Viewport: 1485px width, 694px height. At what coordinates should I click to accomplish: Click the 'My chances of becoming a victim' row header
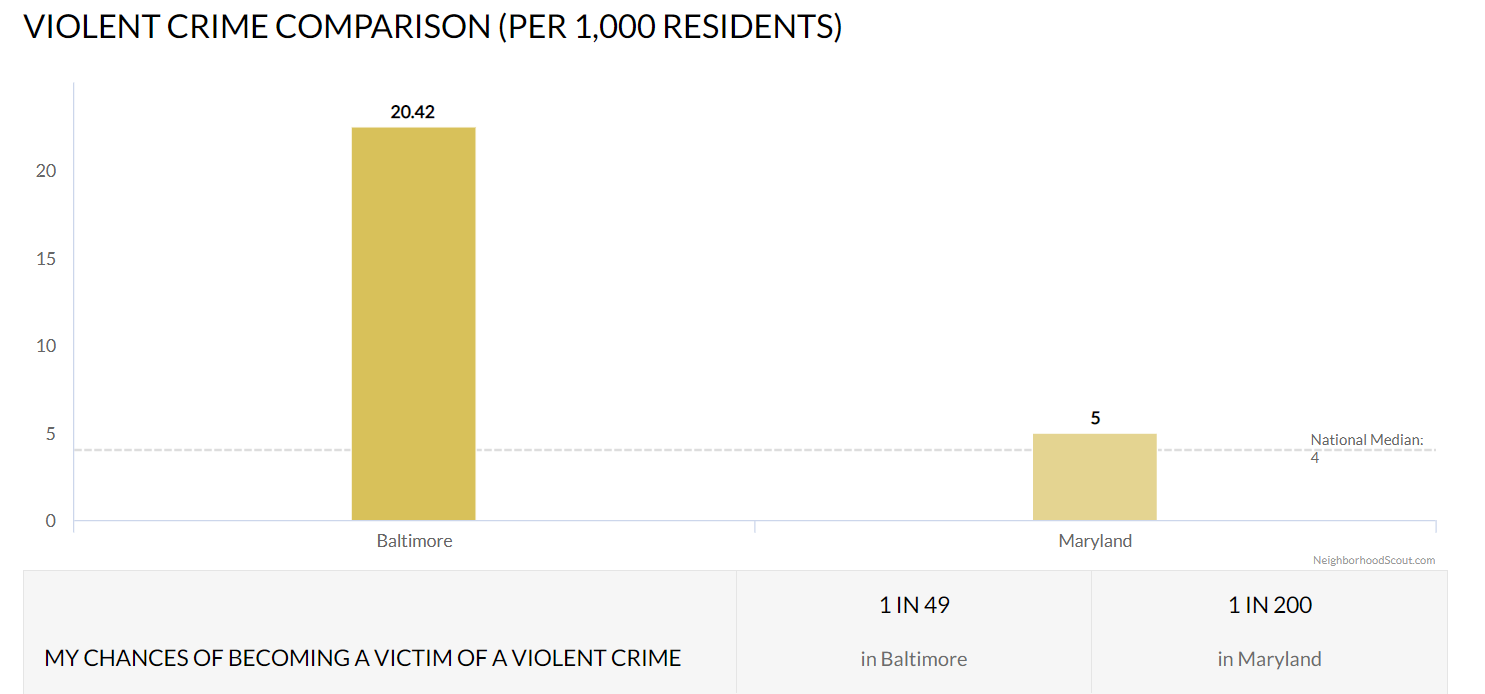coord(363,658)
